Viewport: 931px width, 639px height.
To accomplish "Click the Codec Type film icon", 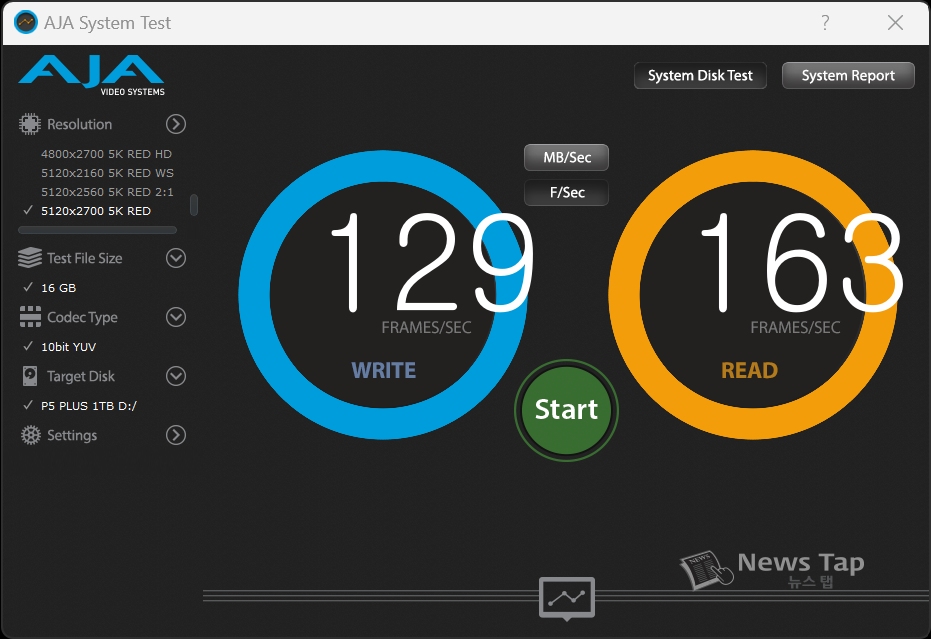I will tap(30, 317).
